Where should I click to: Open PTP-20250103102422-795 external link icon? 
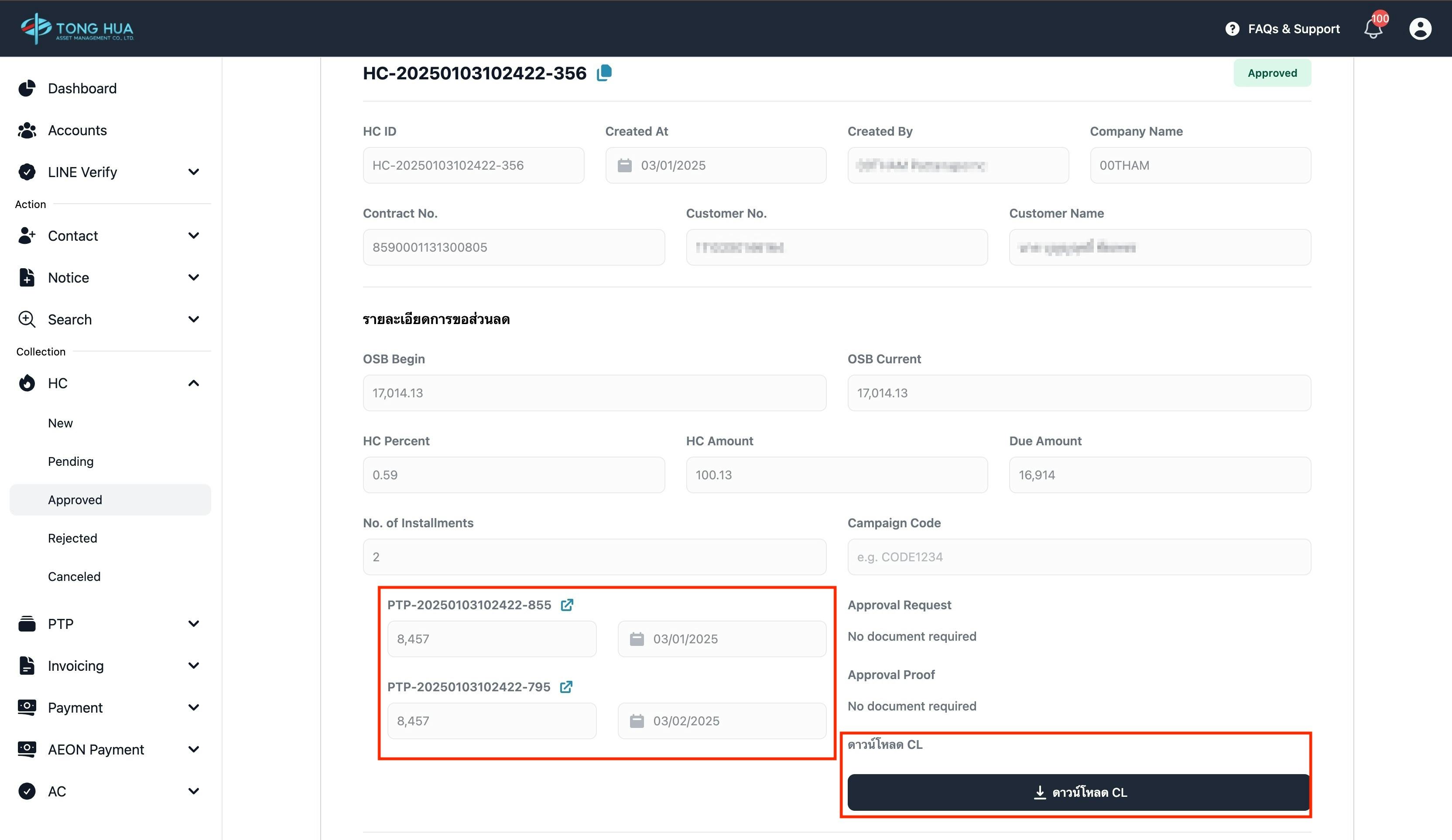pos(566,687)
